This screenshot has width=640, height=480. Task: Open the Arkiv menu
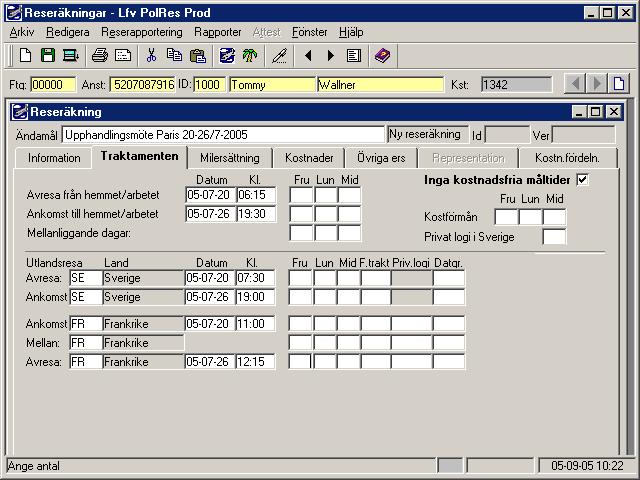[x=22, y=32]
